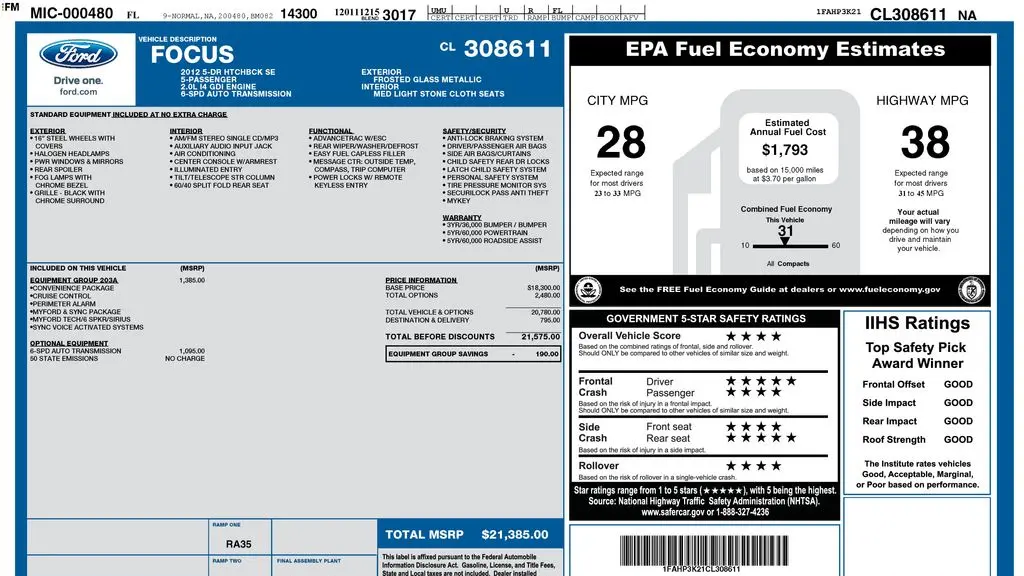The image size is (1024, 576).
Task: Click the 14300 number in the top strip
Action: tap(298, 14)
